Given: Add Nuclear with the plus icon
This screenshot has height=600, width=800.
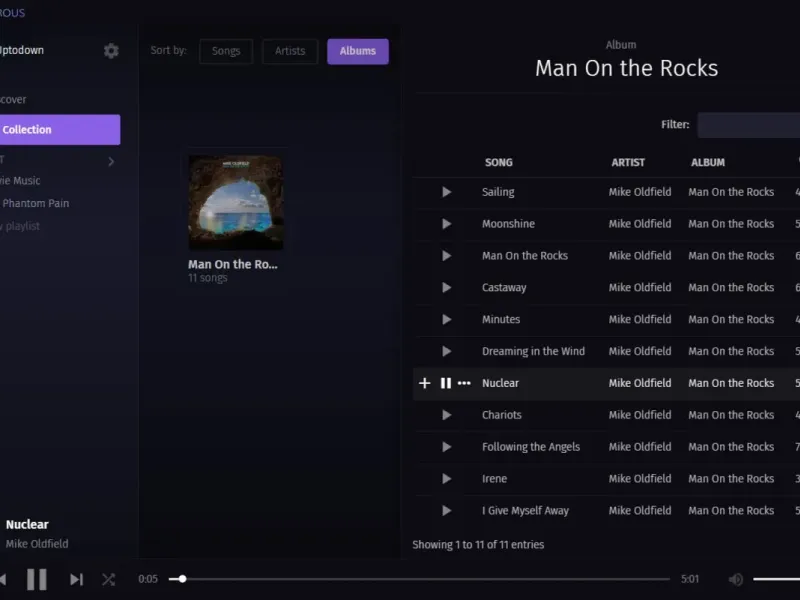Looking at the screenshot, I should [424, 383].
